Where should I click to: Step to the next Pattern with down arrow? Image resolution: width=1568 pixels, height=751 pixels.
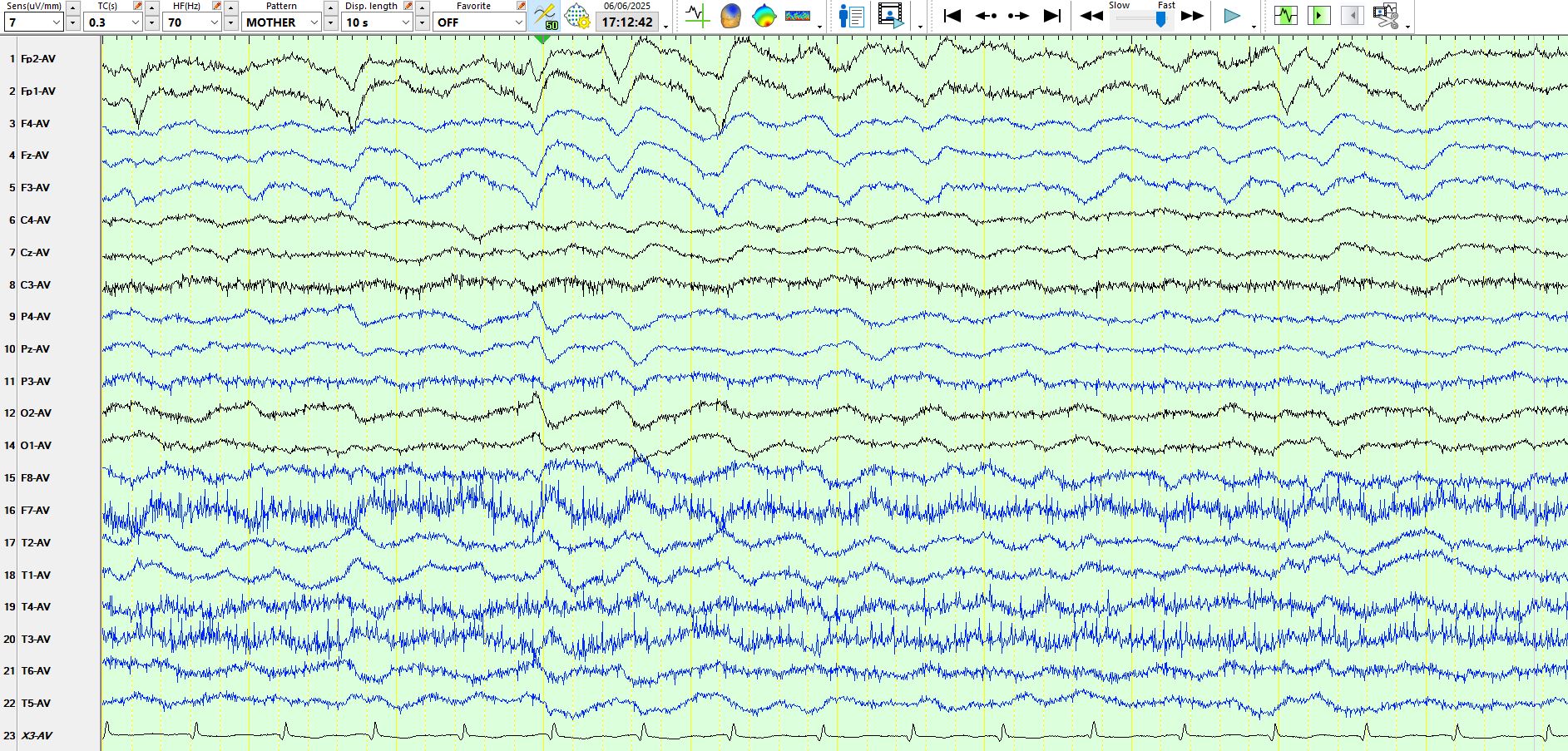tap(330, 22)
